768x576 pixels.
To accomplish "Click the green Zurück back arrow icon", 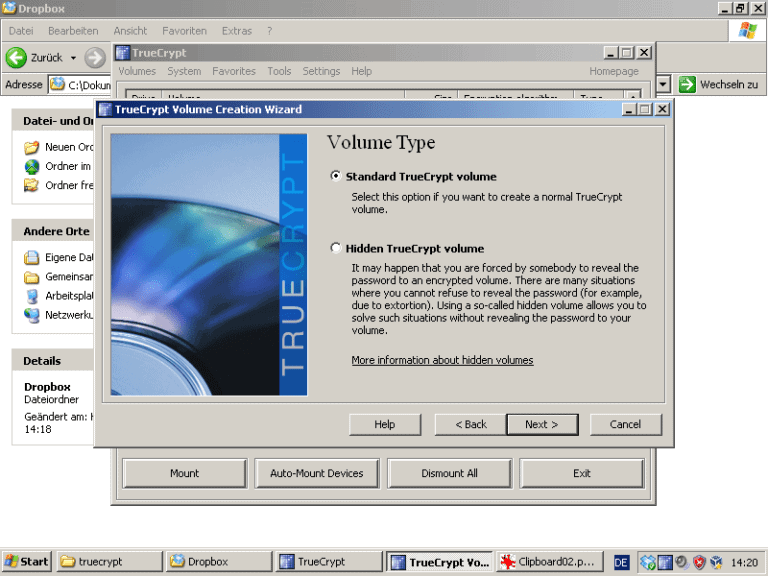I will tap(17, 57).
